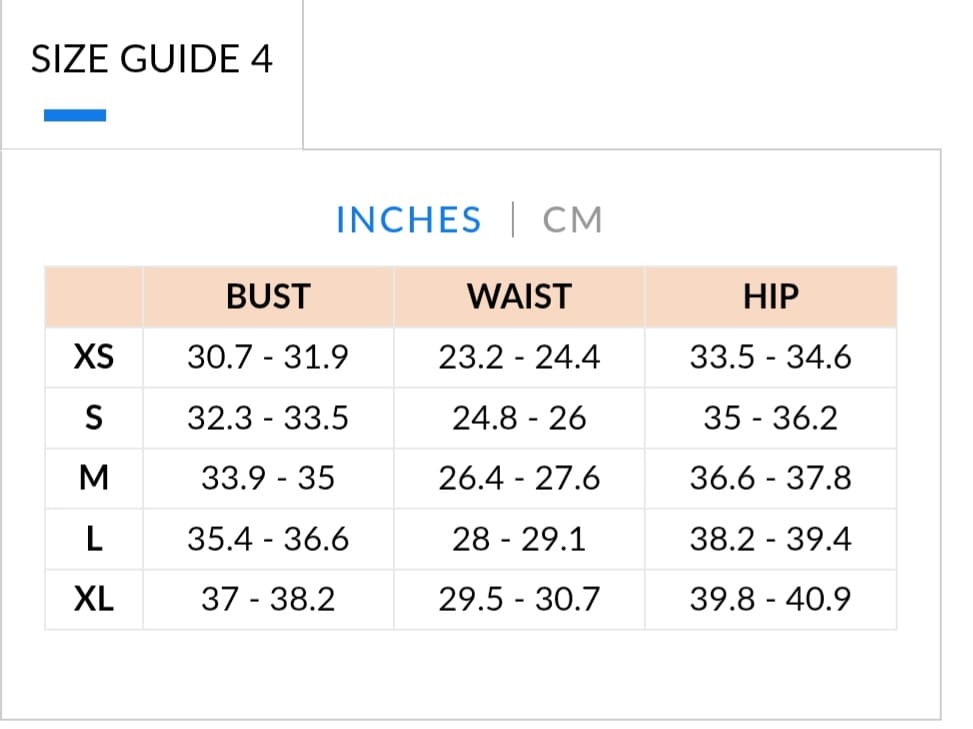The height and width of the screenshot is (729, 973).
Task: Select the S size row label
Action: (94, 418)
